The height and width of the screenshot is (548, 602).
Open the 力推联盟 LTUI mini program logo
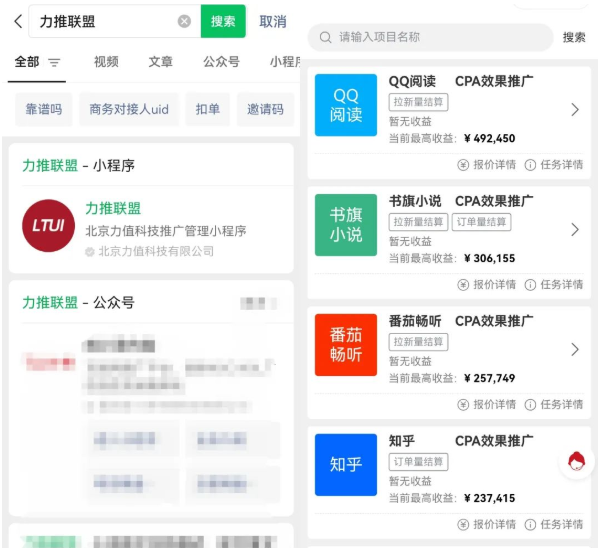(x=48, y=226)
